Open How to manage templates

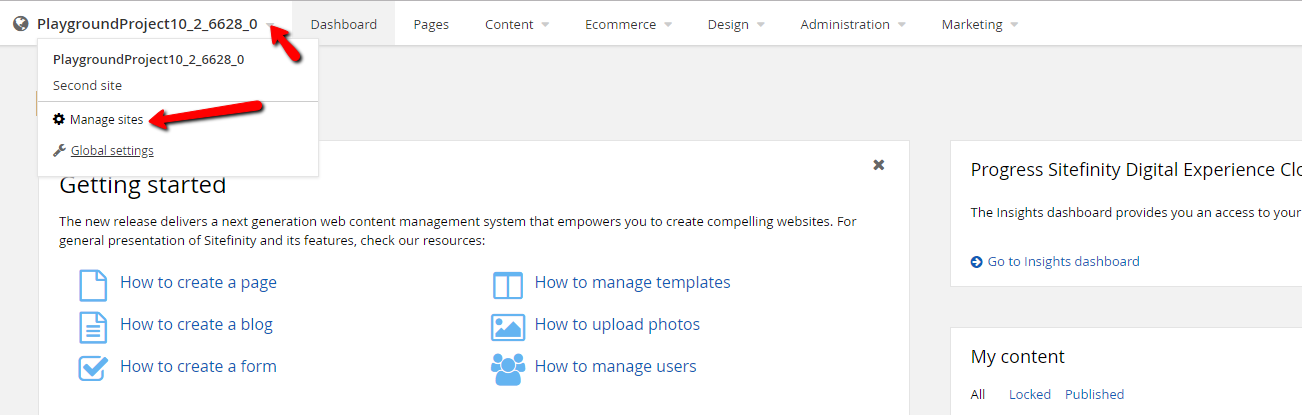point(632,283)
